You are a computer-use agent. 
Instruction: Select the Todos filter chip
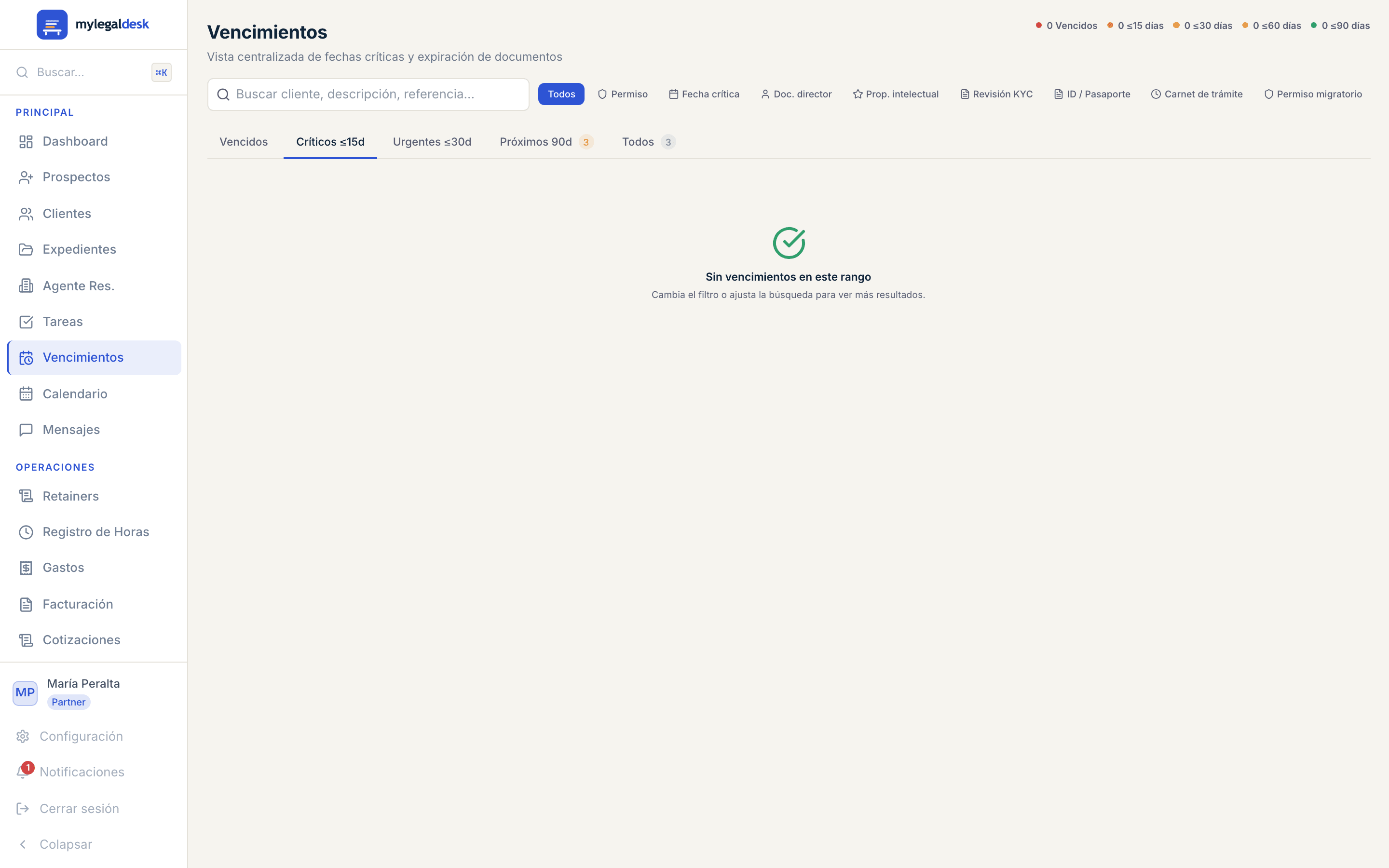tap(561, 94)
